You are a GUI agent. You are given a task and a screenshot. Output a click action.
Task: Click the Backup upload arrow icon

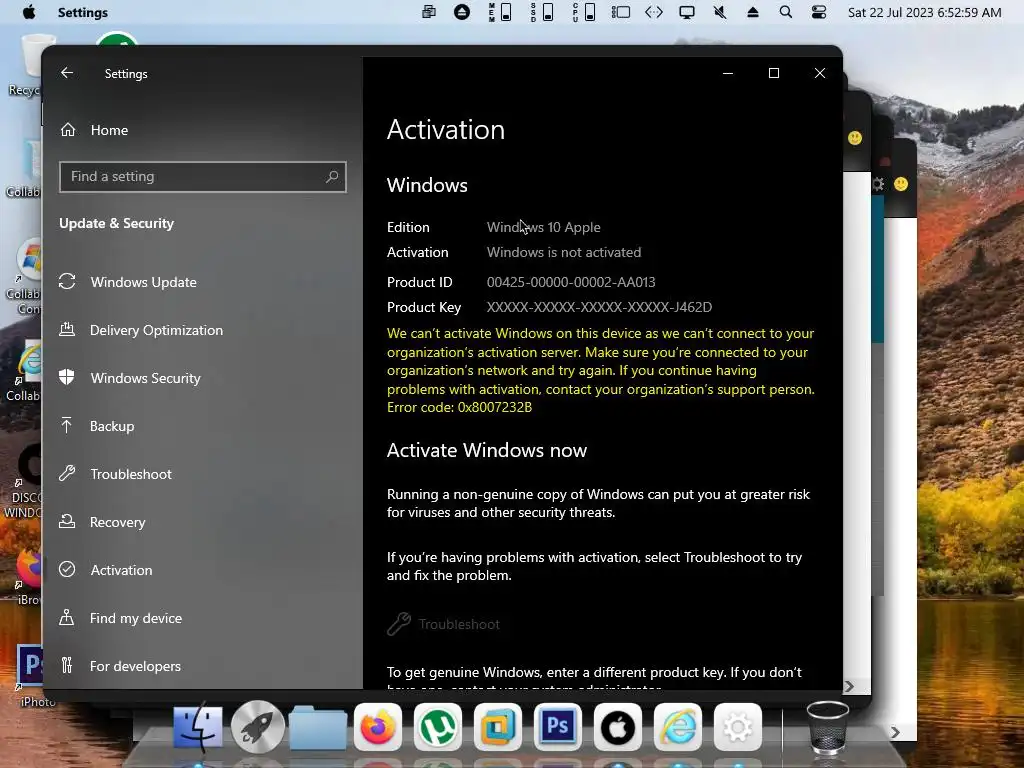click(x=67, y=425)
